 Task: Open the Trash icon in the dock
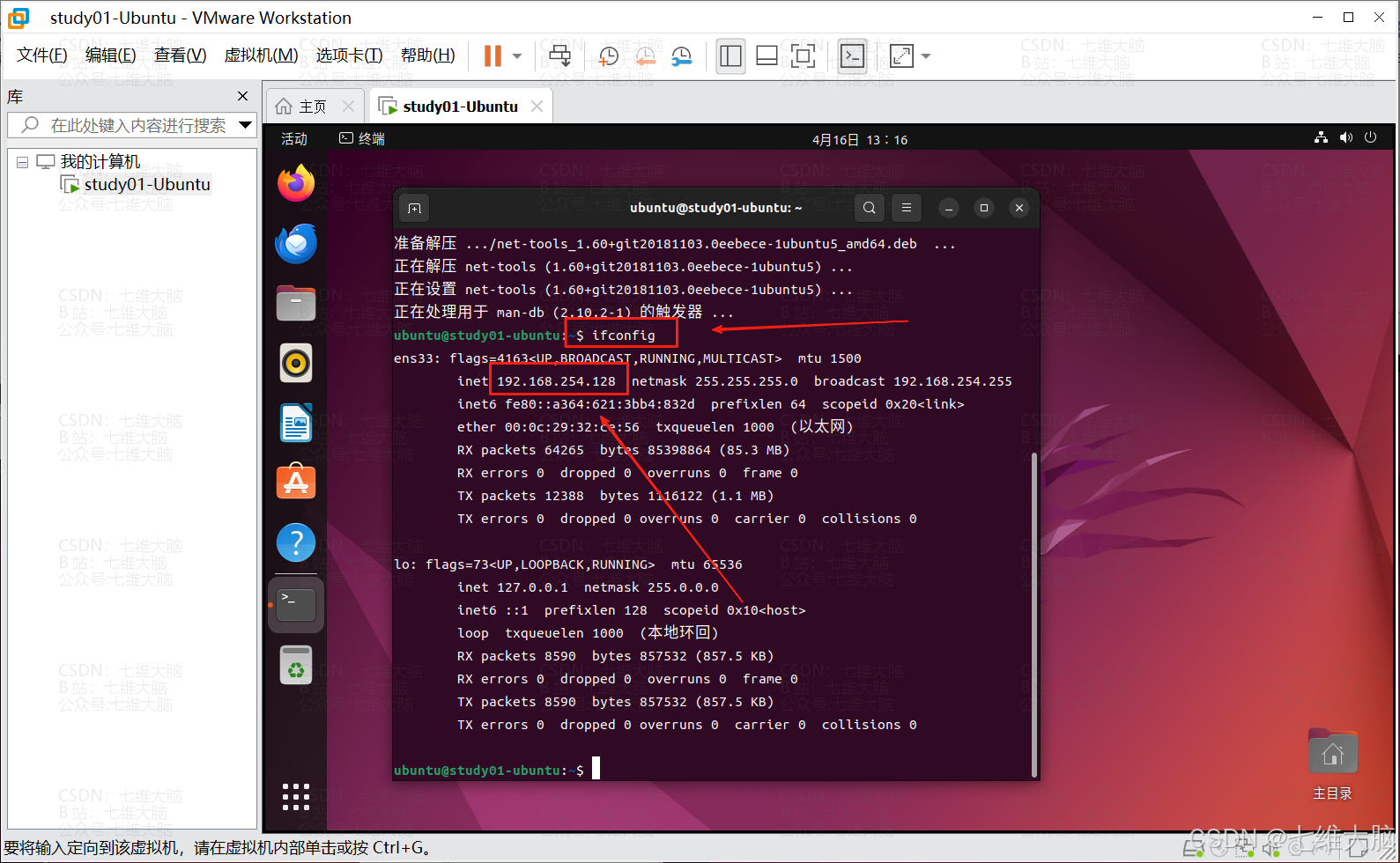pyautogui.click(x=296, y=665)
